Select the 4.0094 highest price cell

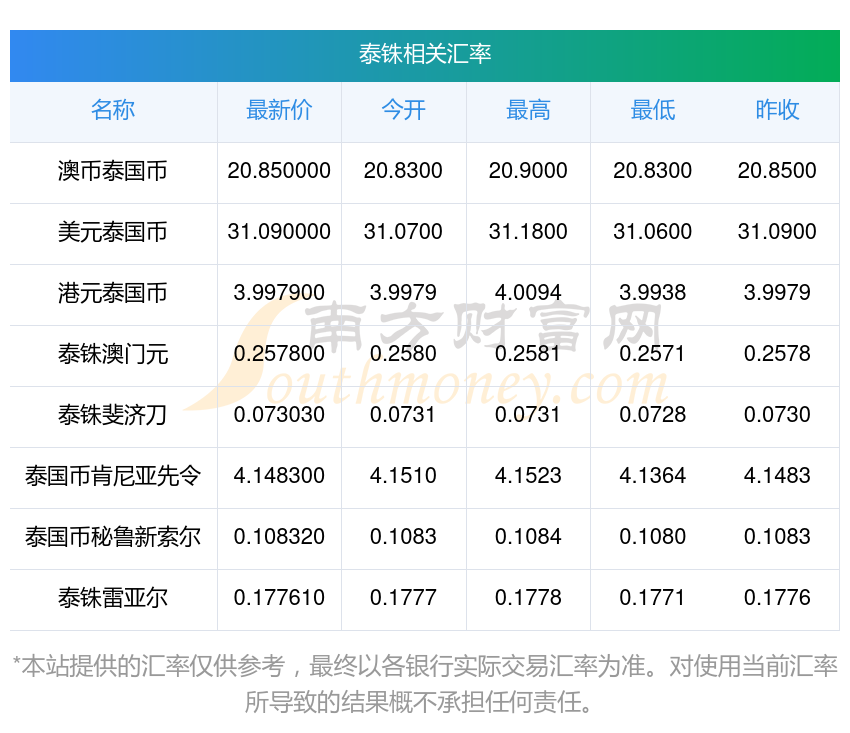(x=528, y=293)
